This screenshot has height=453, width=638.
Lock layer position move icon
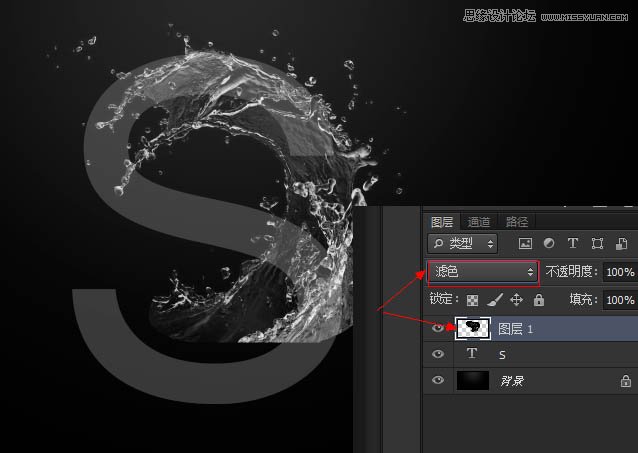pos(517,300)
